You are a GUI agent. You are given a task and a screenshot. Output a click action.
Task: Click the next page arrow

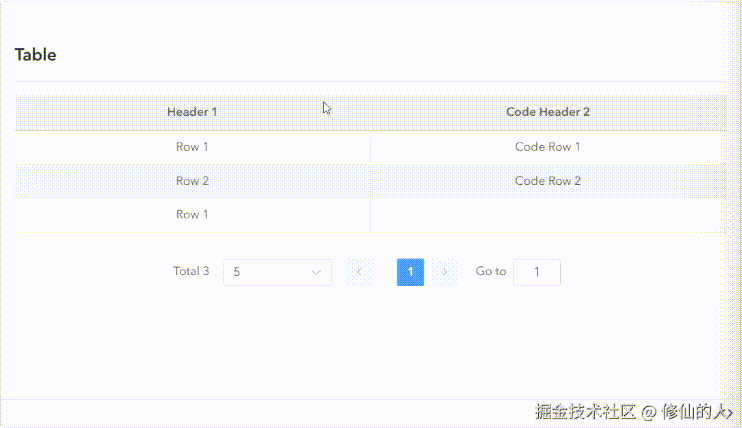pos(444,272)
